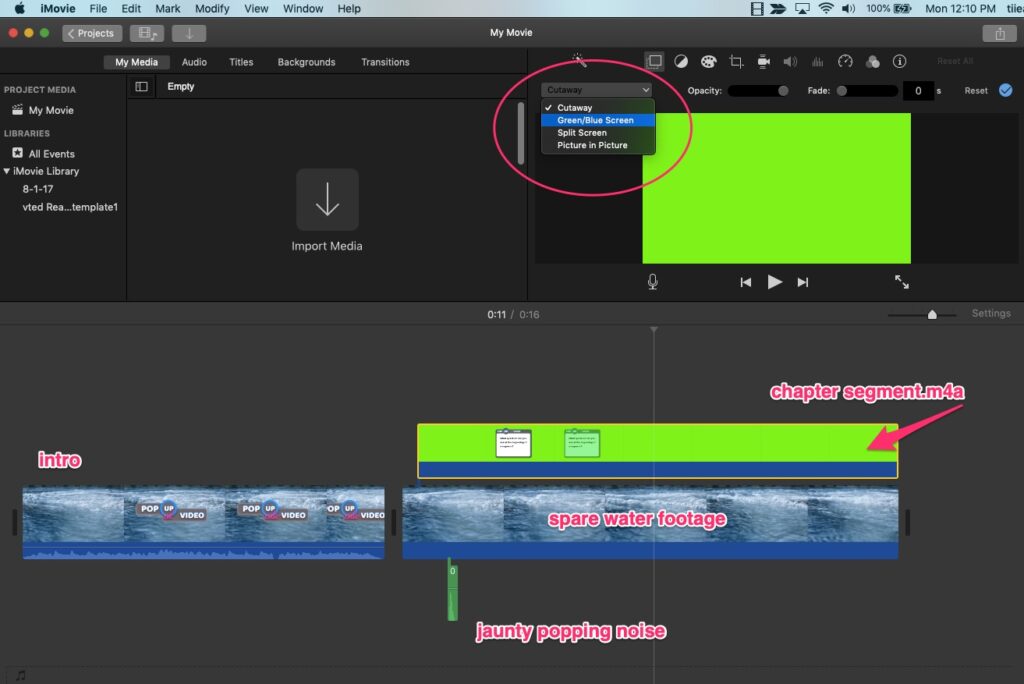Select the My Movie project media
The width and height of the screenshot is (1024, 684).
pos(50,110)
